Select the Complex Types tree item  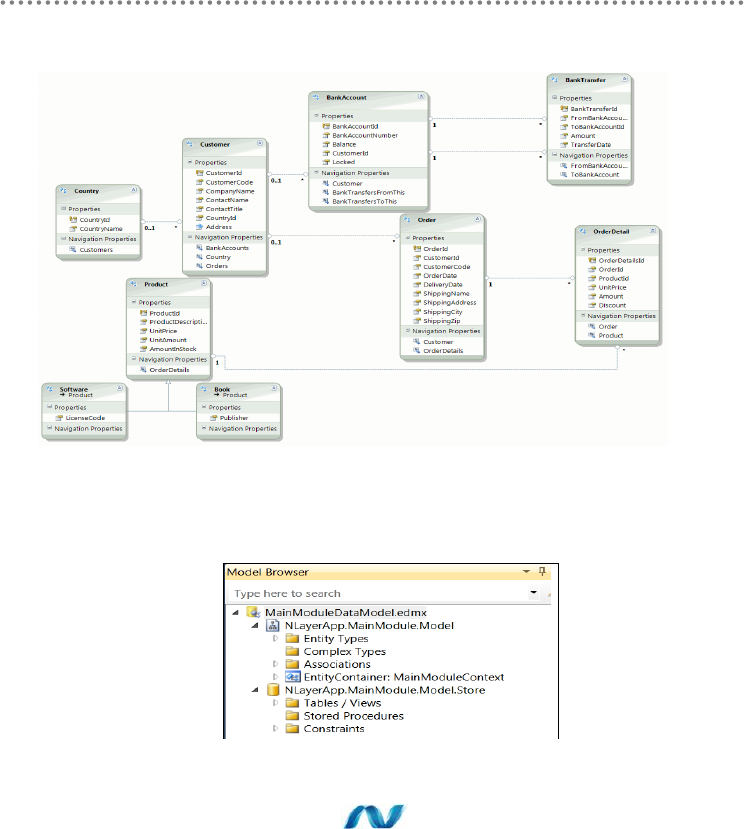(x=345, y=652)
